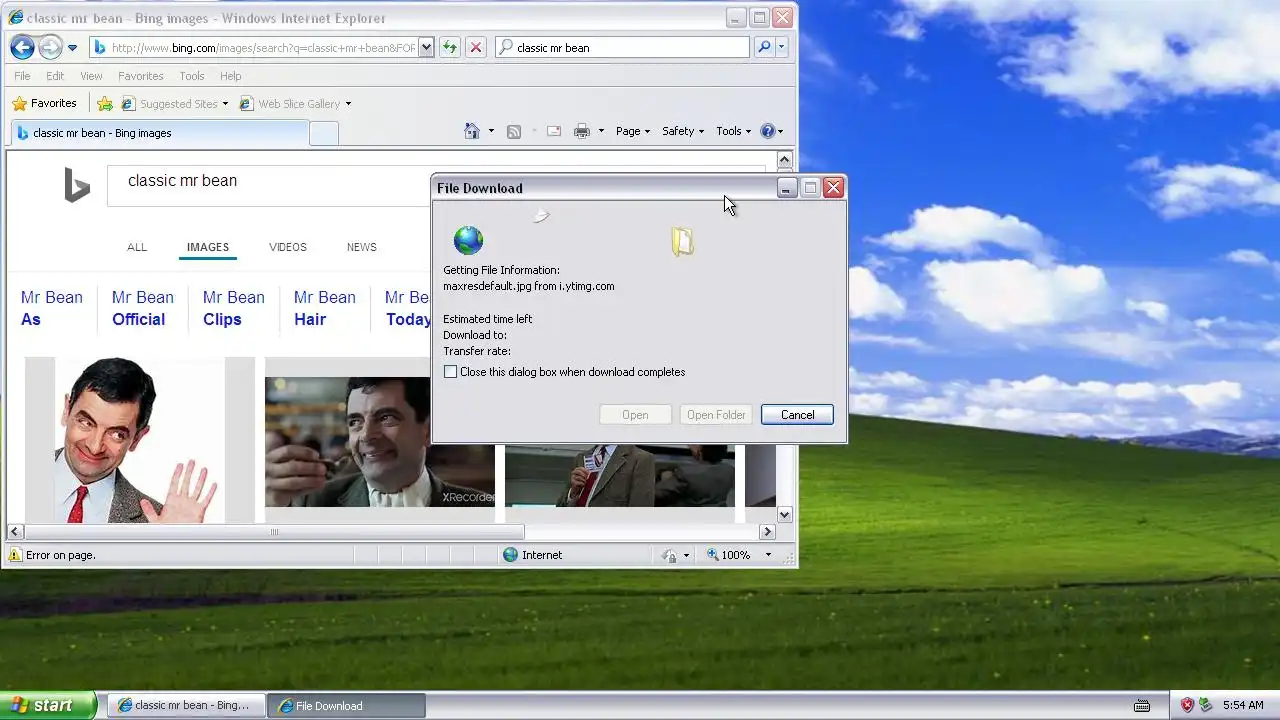The image size is (1280, 720).
Task: Open the Edit menu
Action: pyautogui.click(x=55, y=76)
